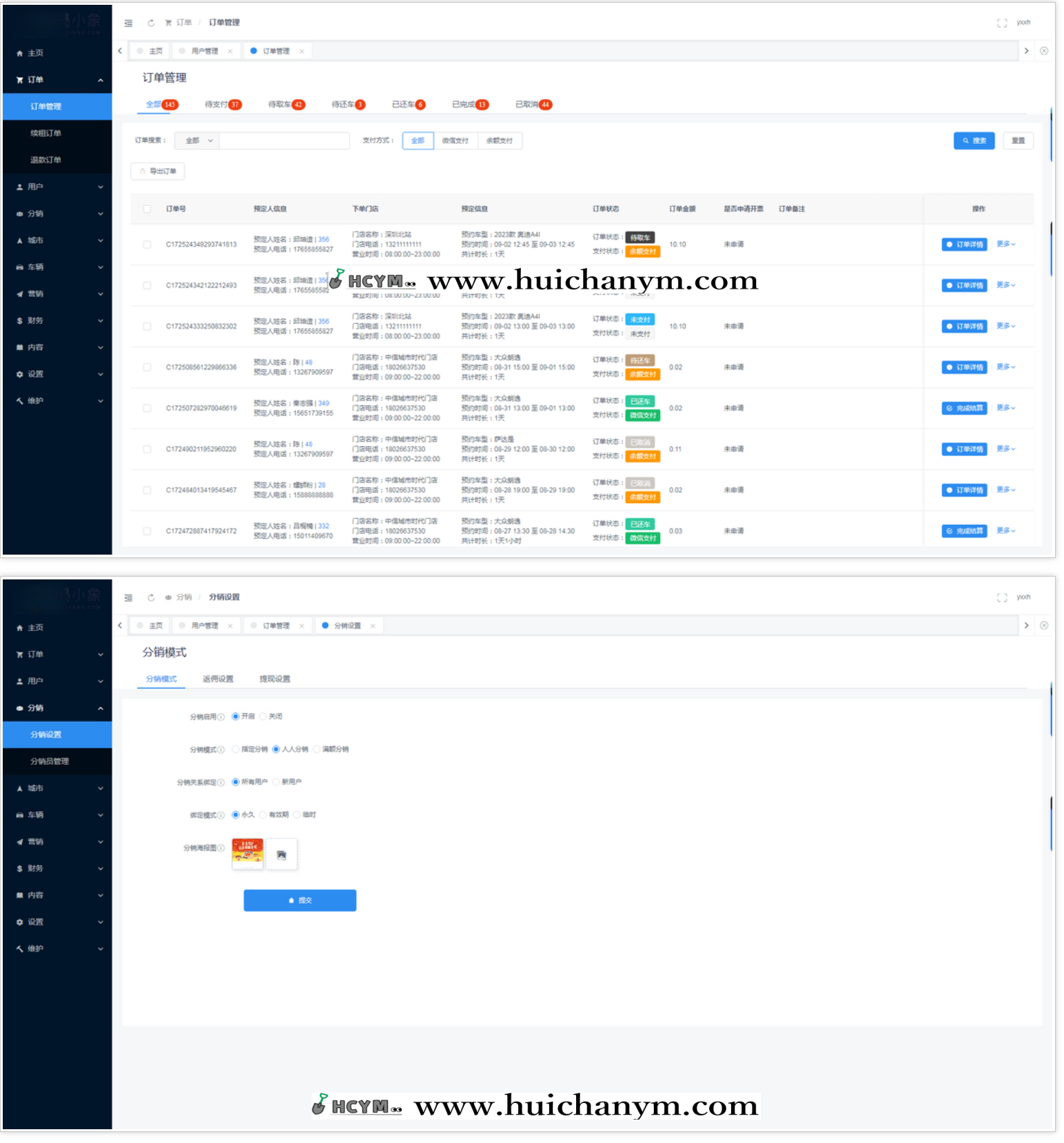This screenshot has height=1143, width=1064.
Task: Select the 关闭 radio for 分销启用
Action: tap(263, 717)
